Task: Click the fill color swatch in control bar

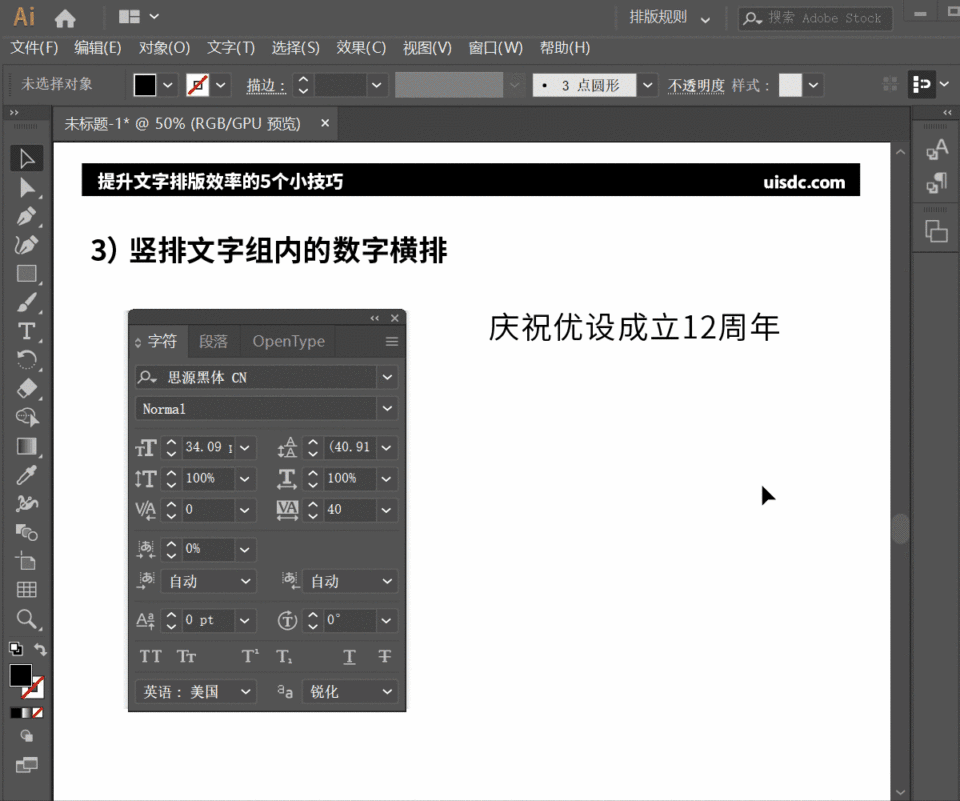Action: (x=146, y=84)
